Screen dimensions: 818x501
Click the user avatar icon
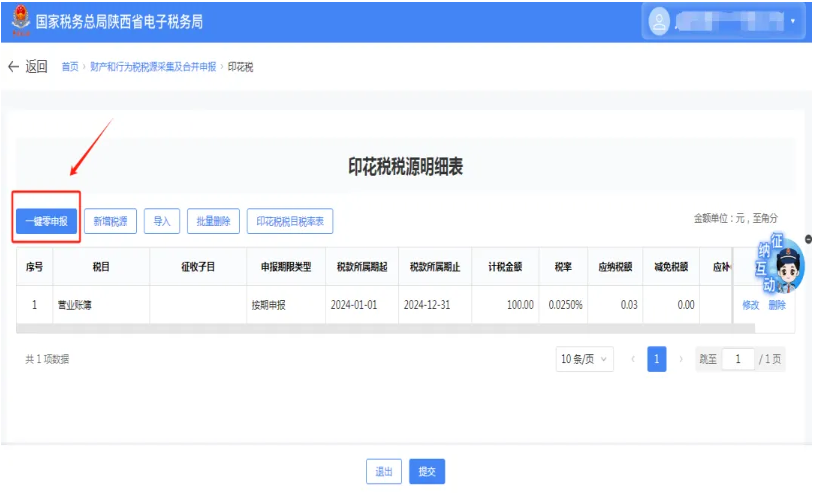[658, 21]
